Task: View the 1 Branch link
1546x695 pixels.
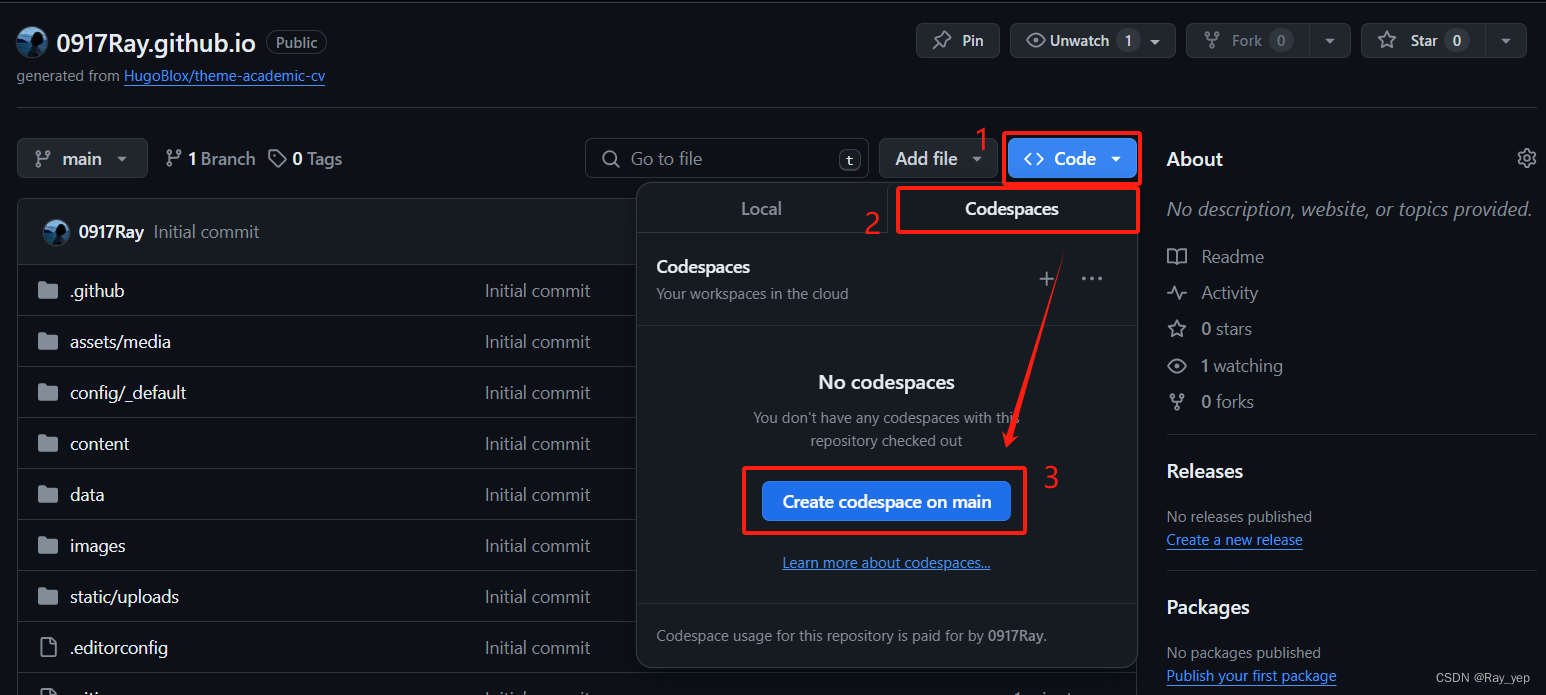Action: pos(210,159)
